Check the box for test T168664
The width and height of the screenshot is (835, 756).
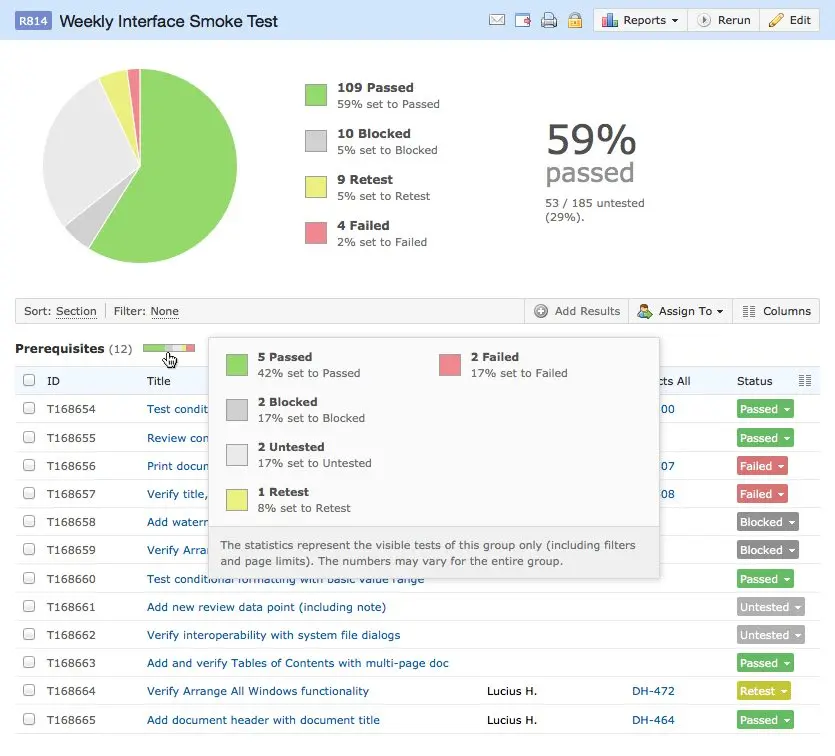tap(29, 691)
